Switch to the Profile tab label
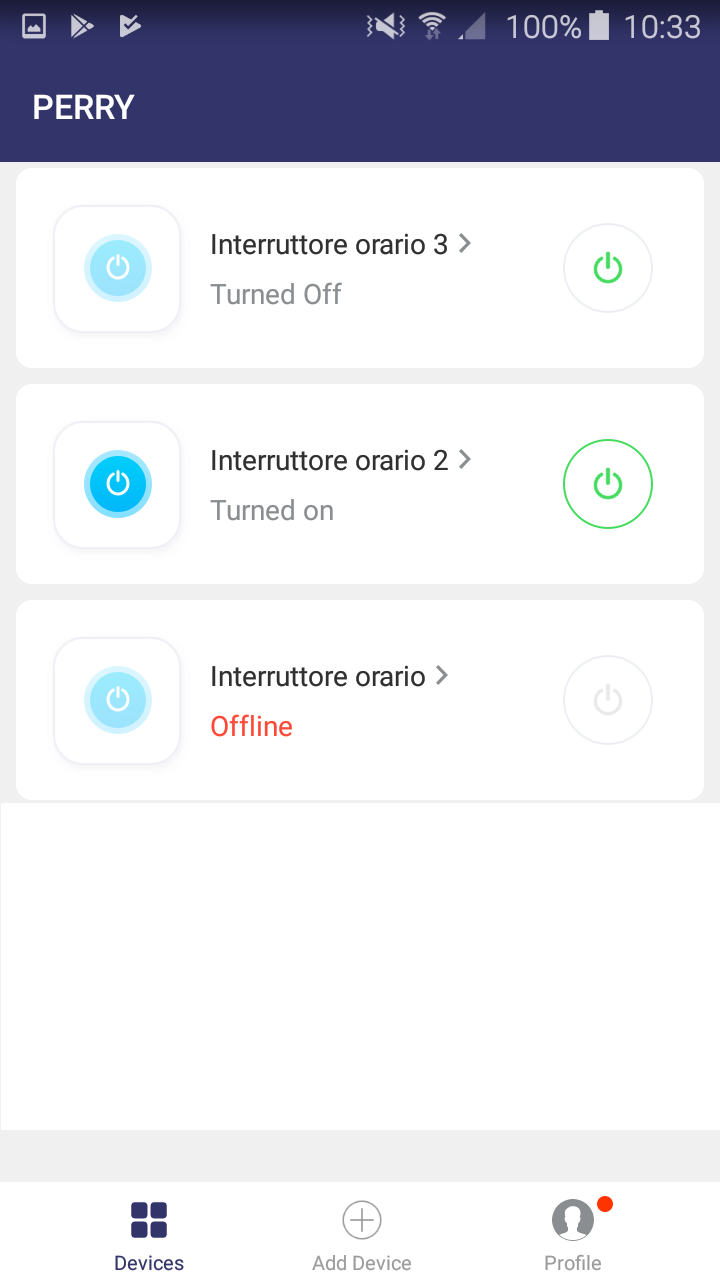720x1280 pixels. [x=573, y=1263]
